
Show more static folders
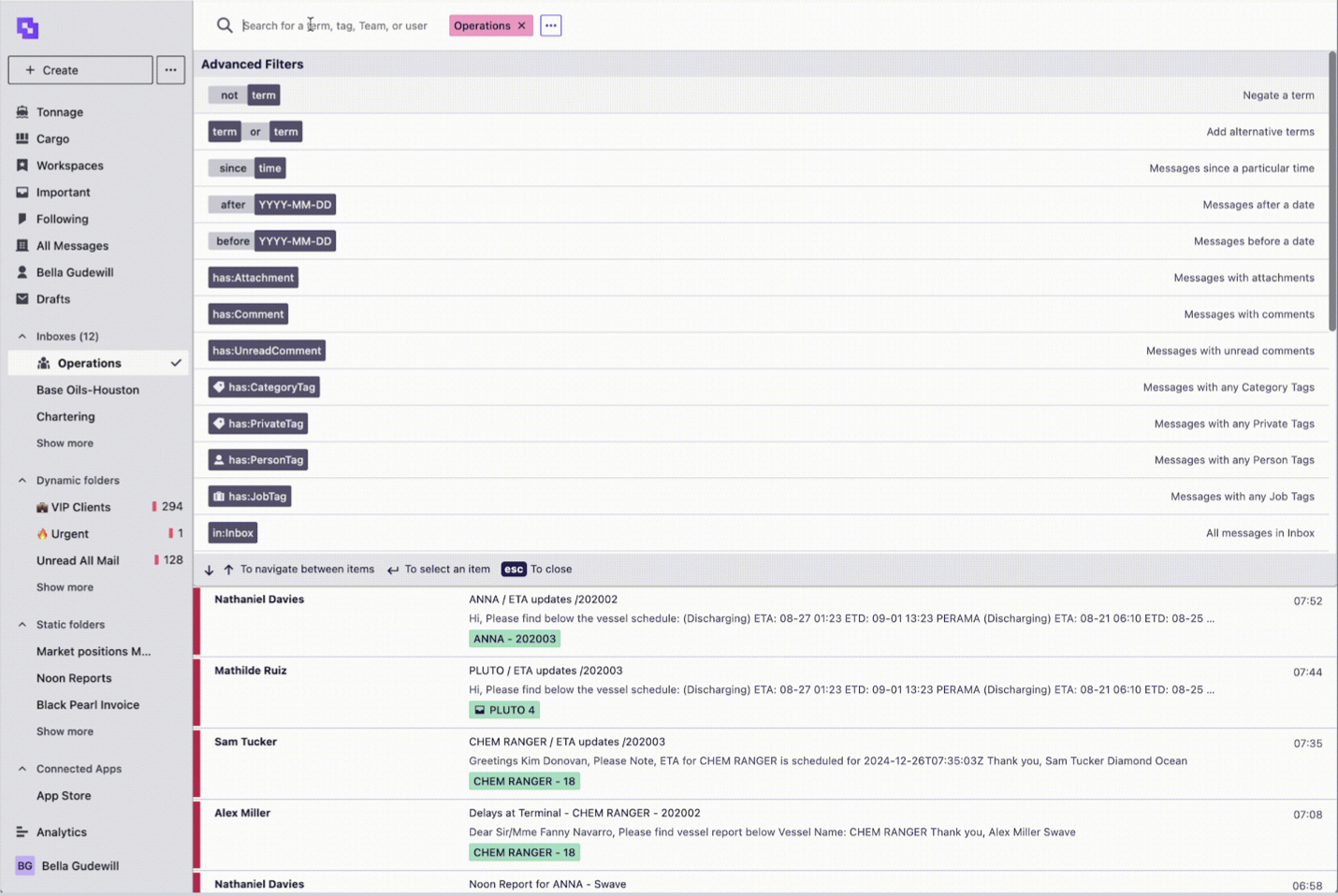pos(65,731)
